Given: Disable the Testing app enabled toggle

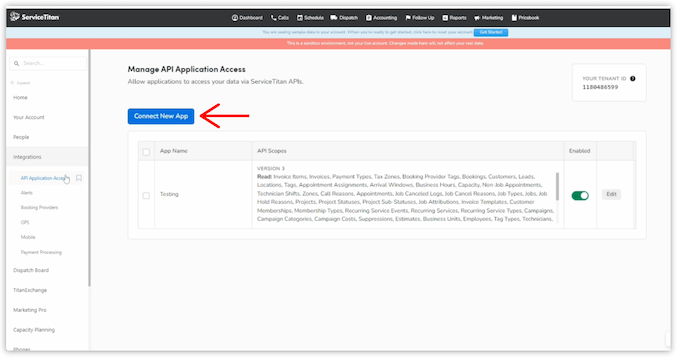Looking at the screenshot, I should pyautogui.click(x=580, y=196).
